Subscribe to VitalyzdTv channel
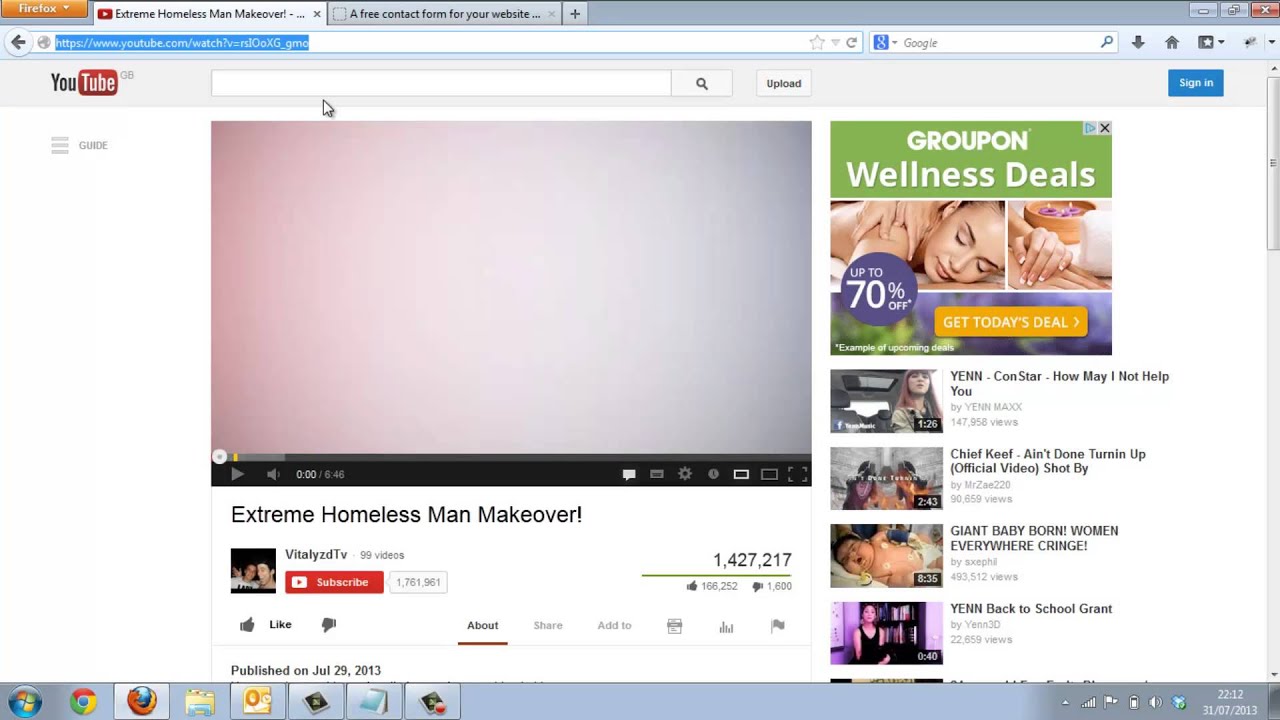The width and height of the screenshot is (1280, 720). [x=334, y=582]
